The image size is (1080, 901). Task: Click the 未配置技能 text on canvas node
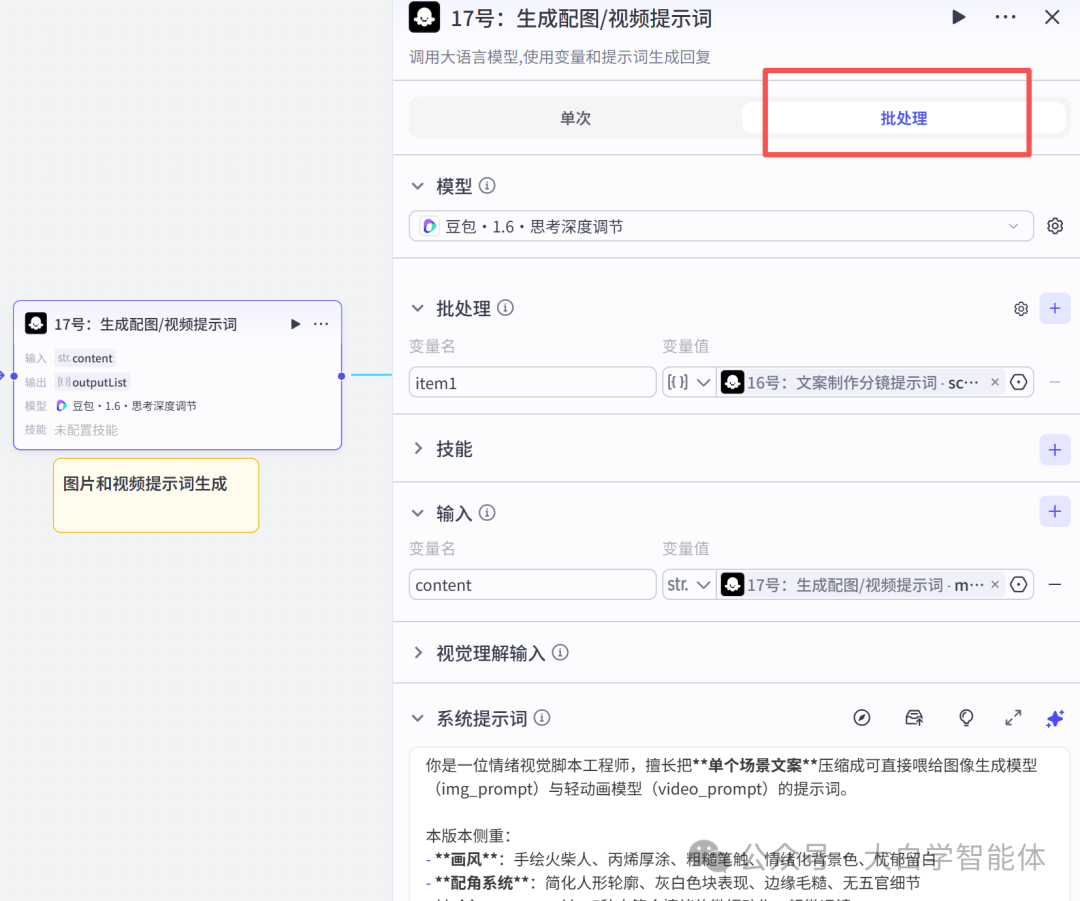(86, 431)
